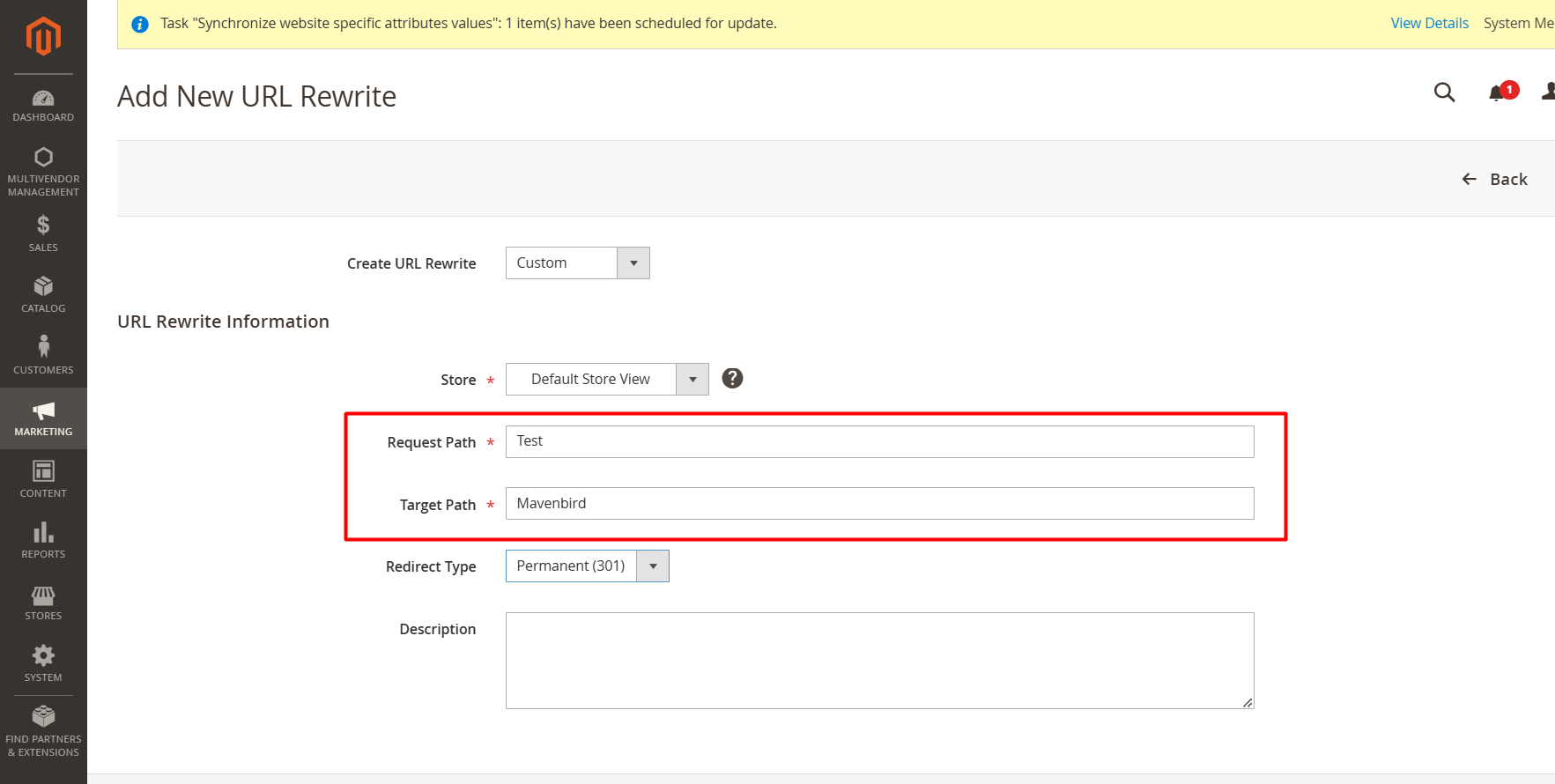Click the Request Path input field
The height and width of the screenshot is (784, 1555).
tap(879, 442)
